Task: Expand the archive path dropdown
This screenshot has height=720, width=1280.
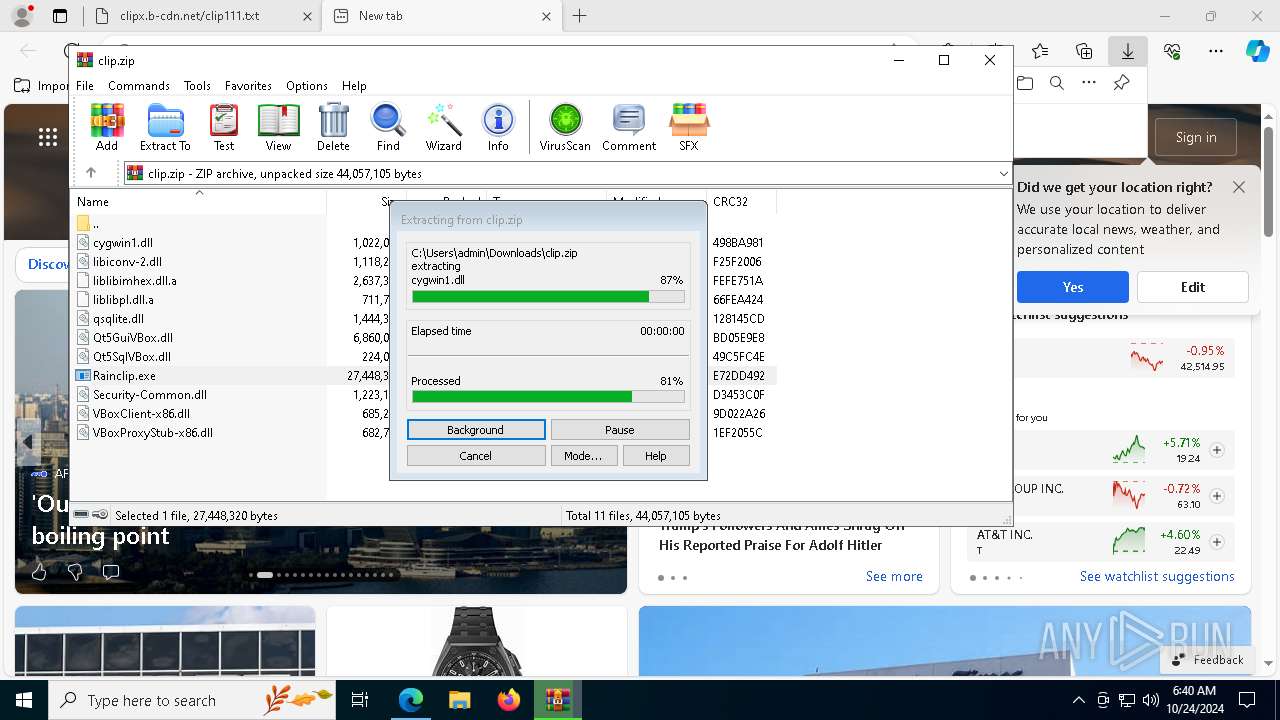Action: [x=1003, y=173]
